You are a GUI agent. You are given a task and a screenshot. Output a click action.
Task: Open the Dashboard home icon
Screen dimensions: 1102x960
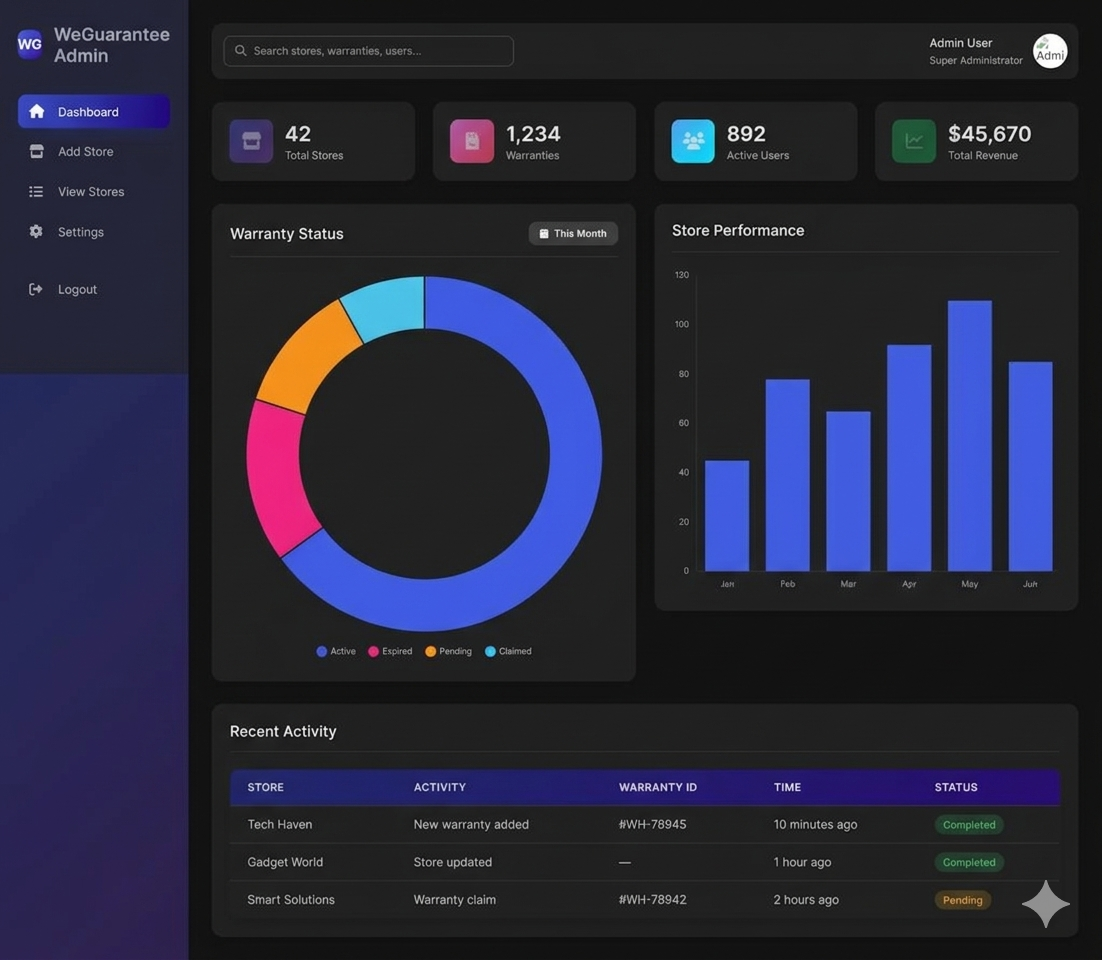click(37, 112)
